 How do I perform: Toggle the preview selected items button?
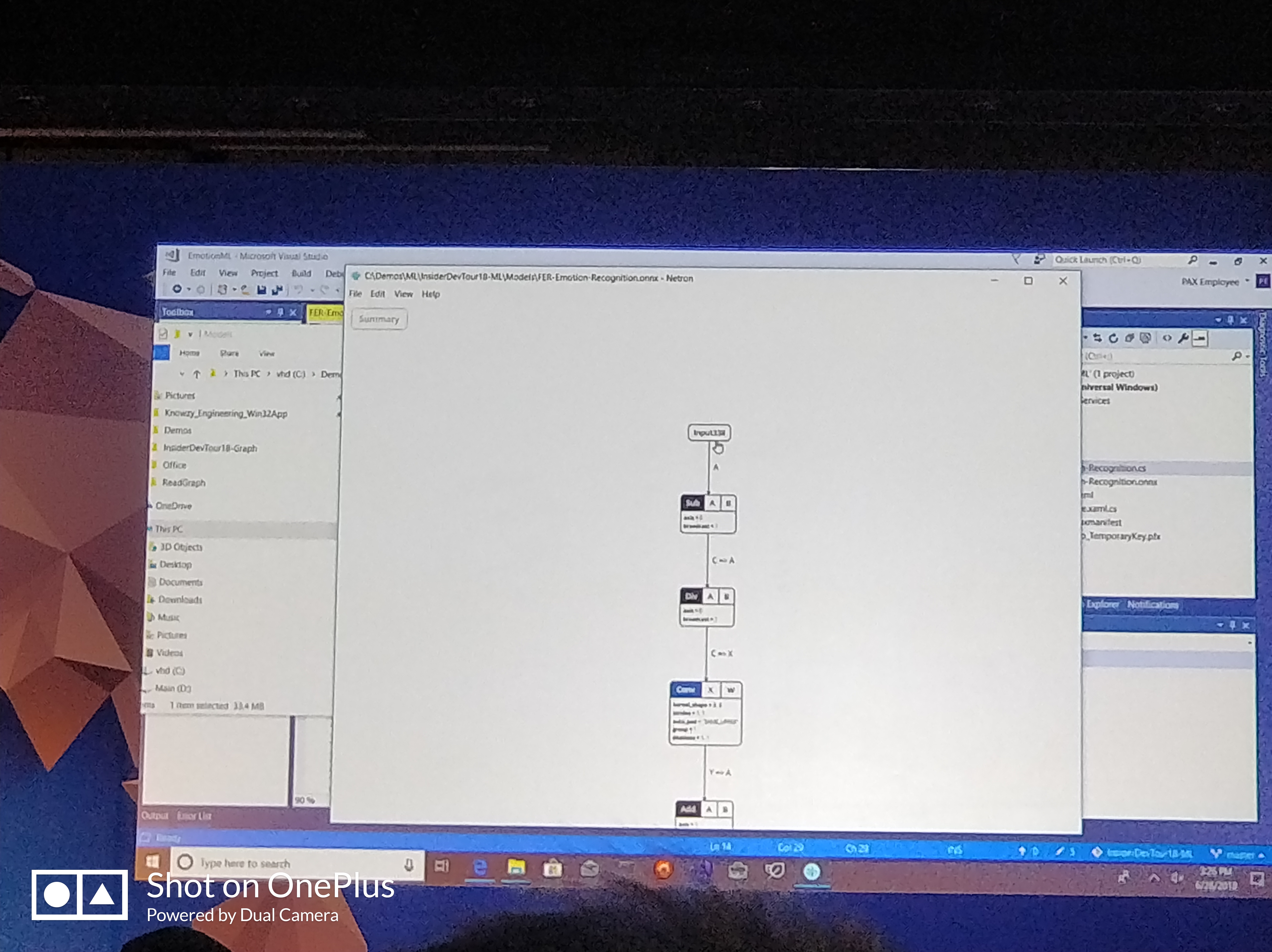[1200, 339]
